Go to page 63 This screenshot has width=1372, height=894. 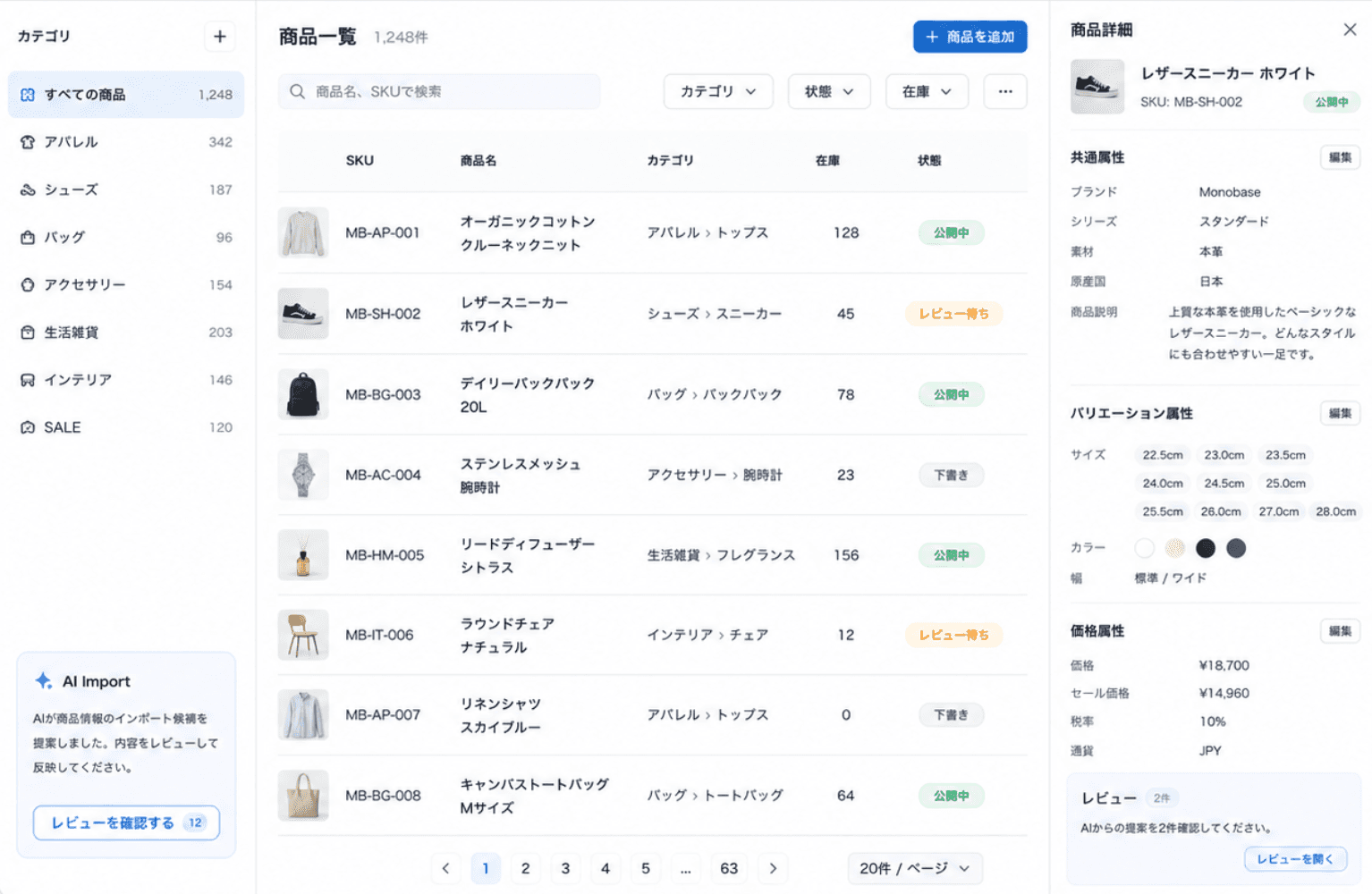729,868
